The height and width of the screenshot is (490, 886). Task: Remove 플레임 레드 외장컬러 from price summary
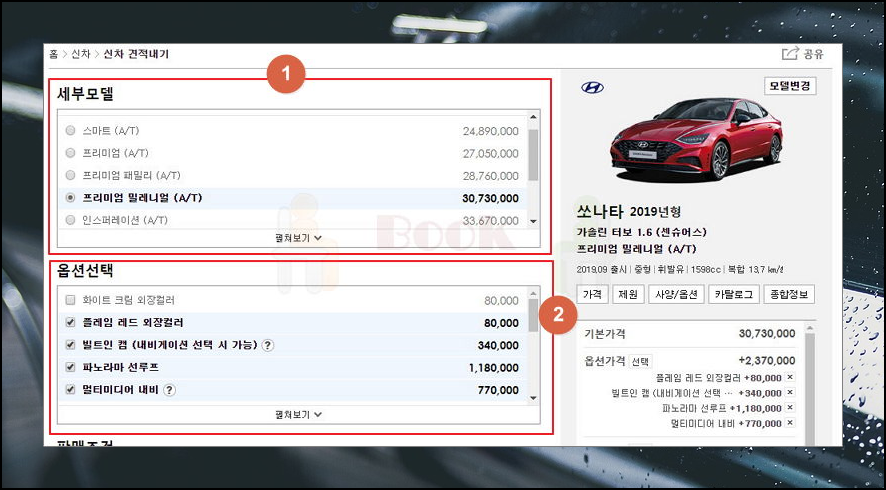pyautogui.click(x=790, y=378)
